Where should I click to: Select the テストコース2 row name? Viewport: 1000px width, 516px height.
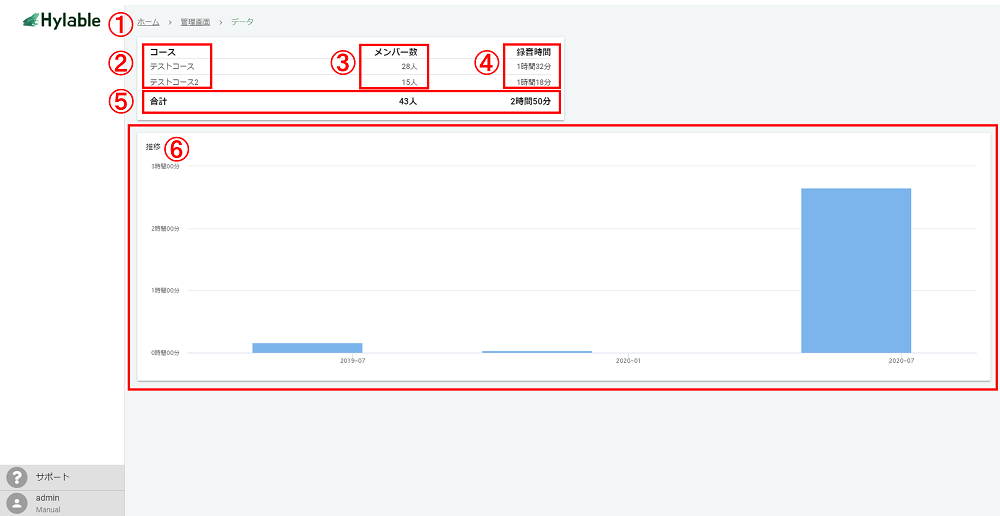coord(174,81)
